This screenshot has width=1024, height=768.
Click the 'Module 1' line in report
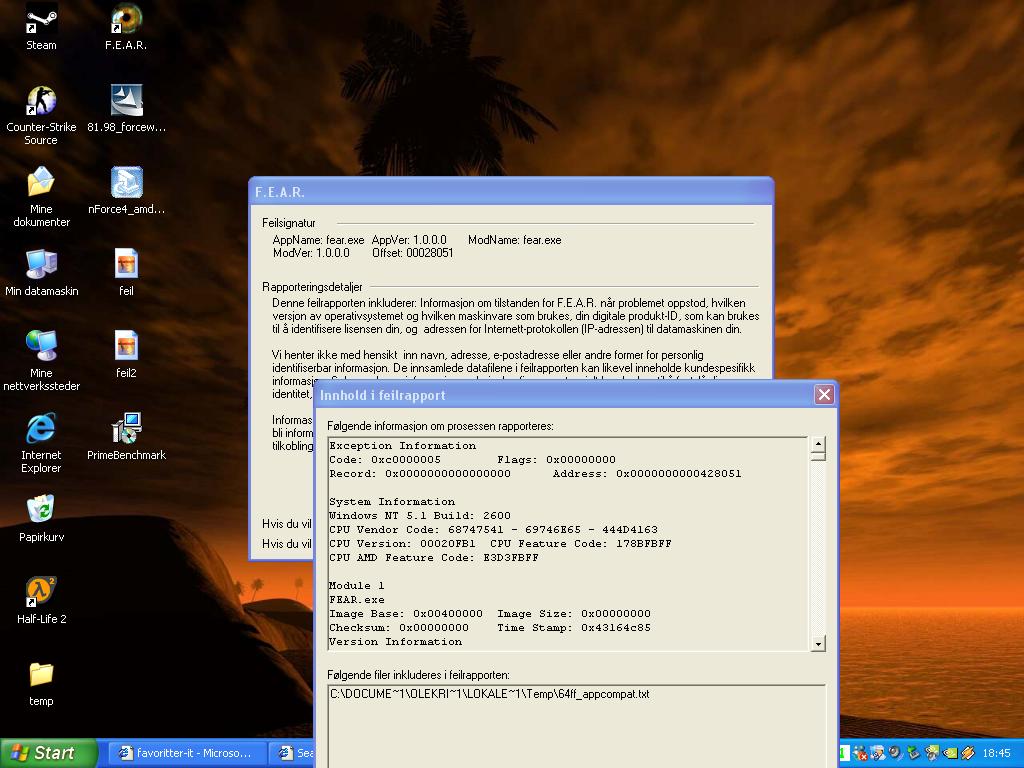click(x=357, y=586)
